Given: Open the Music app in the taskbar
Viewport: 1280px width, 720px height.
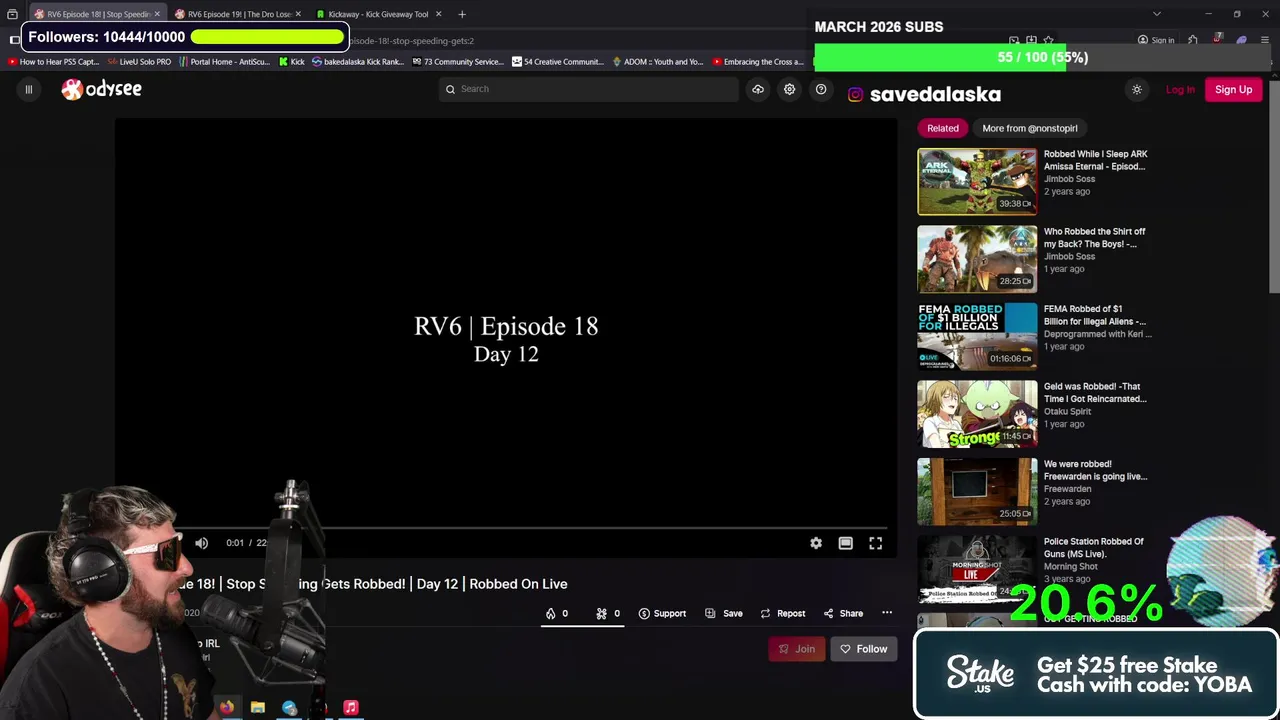Looking at the screenshot, I should [x=351, y=707].
